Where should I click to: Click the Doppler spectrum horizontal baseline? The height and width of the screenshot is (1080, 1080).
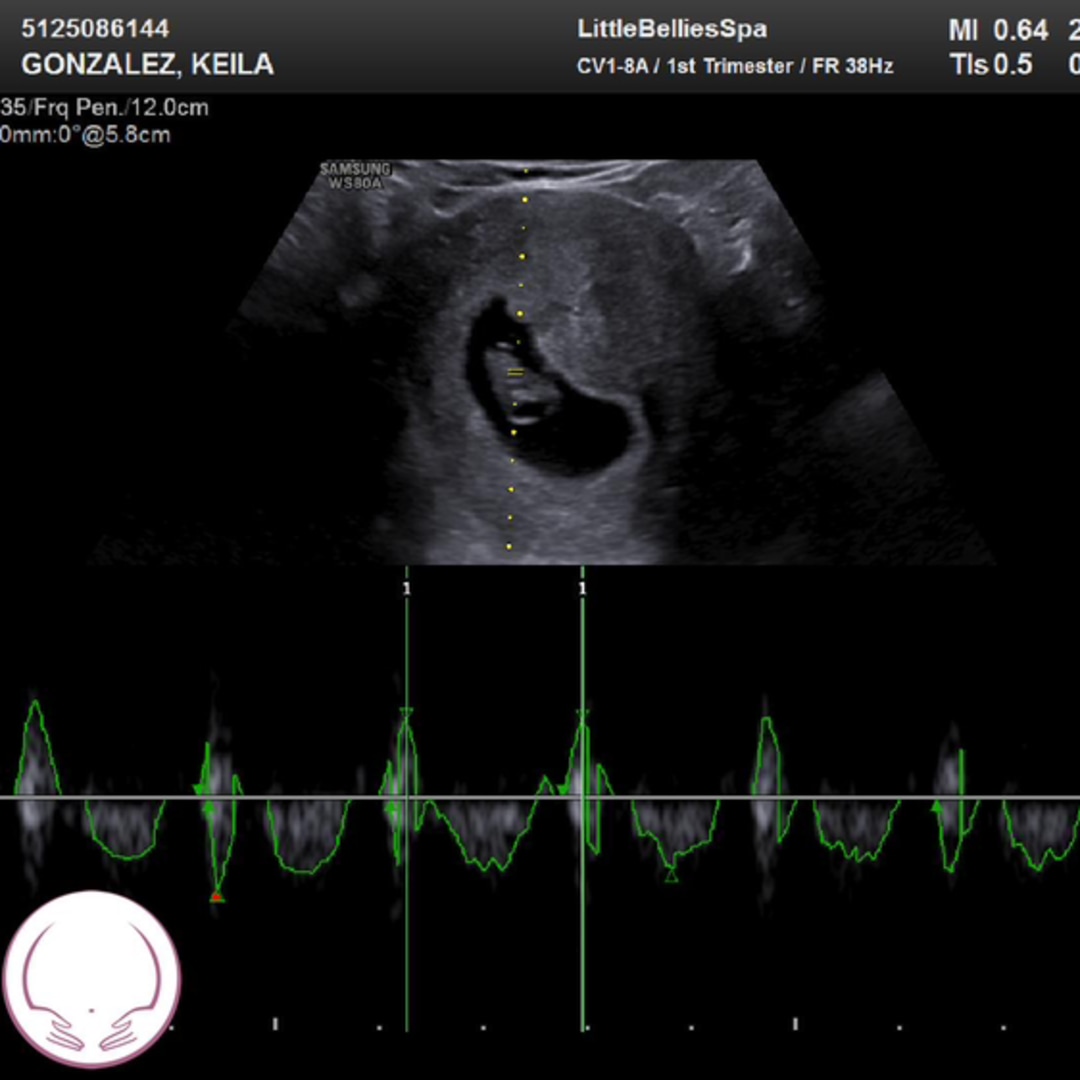300,797
